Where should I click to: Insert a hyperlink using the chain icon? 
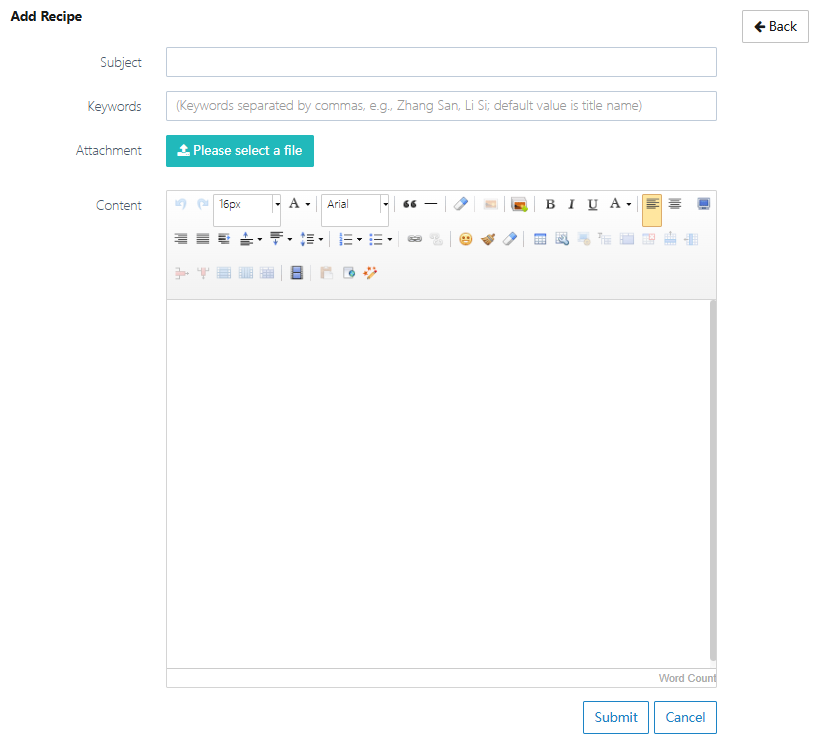point(414,239)
